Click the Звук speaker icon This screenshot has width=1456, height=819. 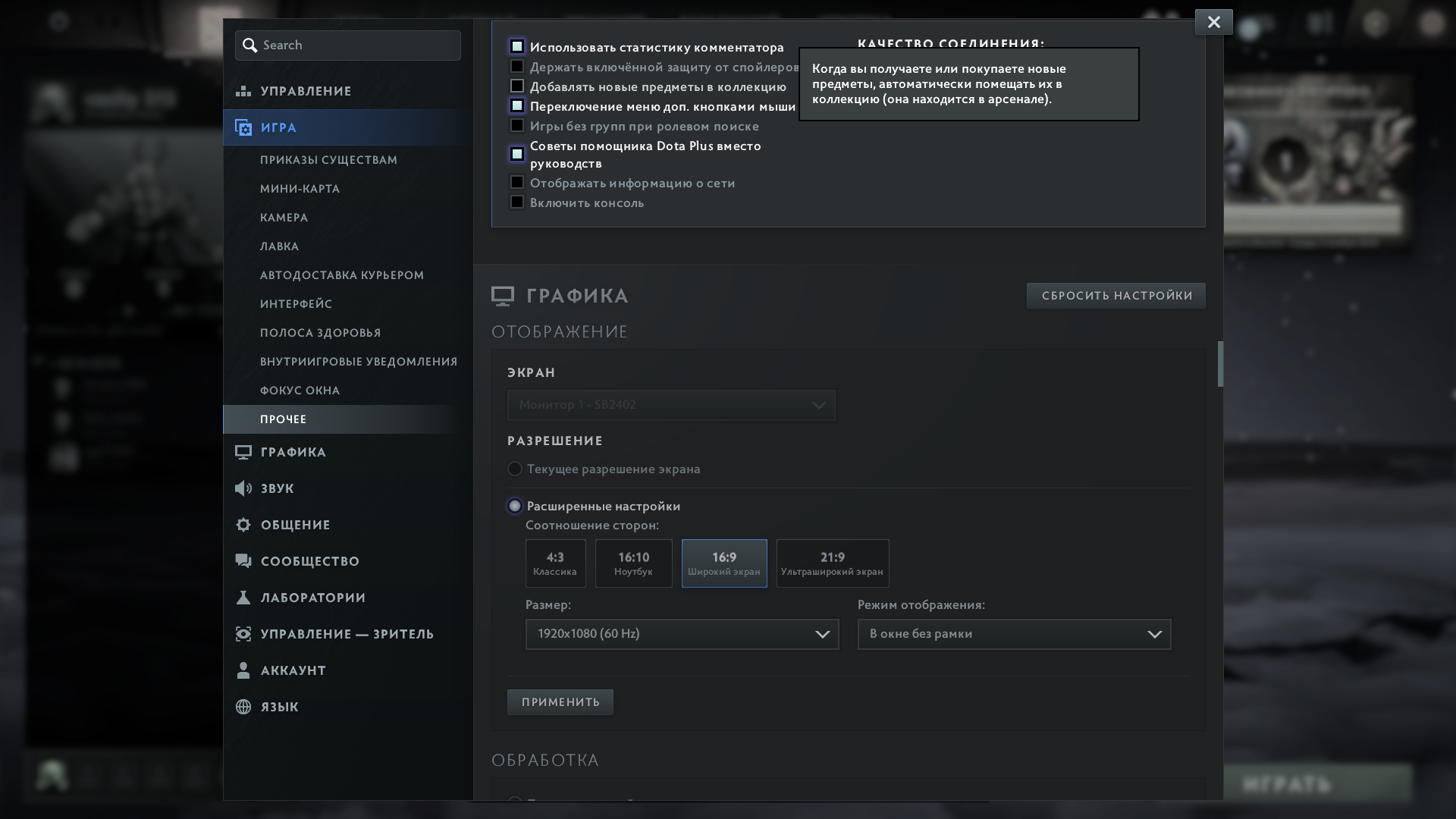[x=243, y=489]
